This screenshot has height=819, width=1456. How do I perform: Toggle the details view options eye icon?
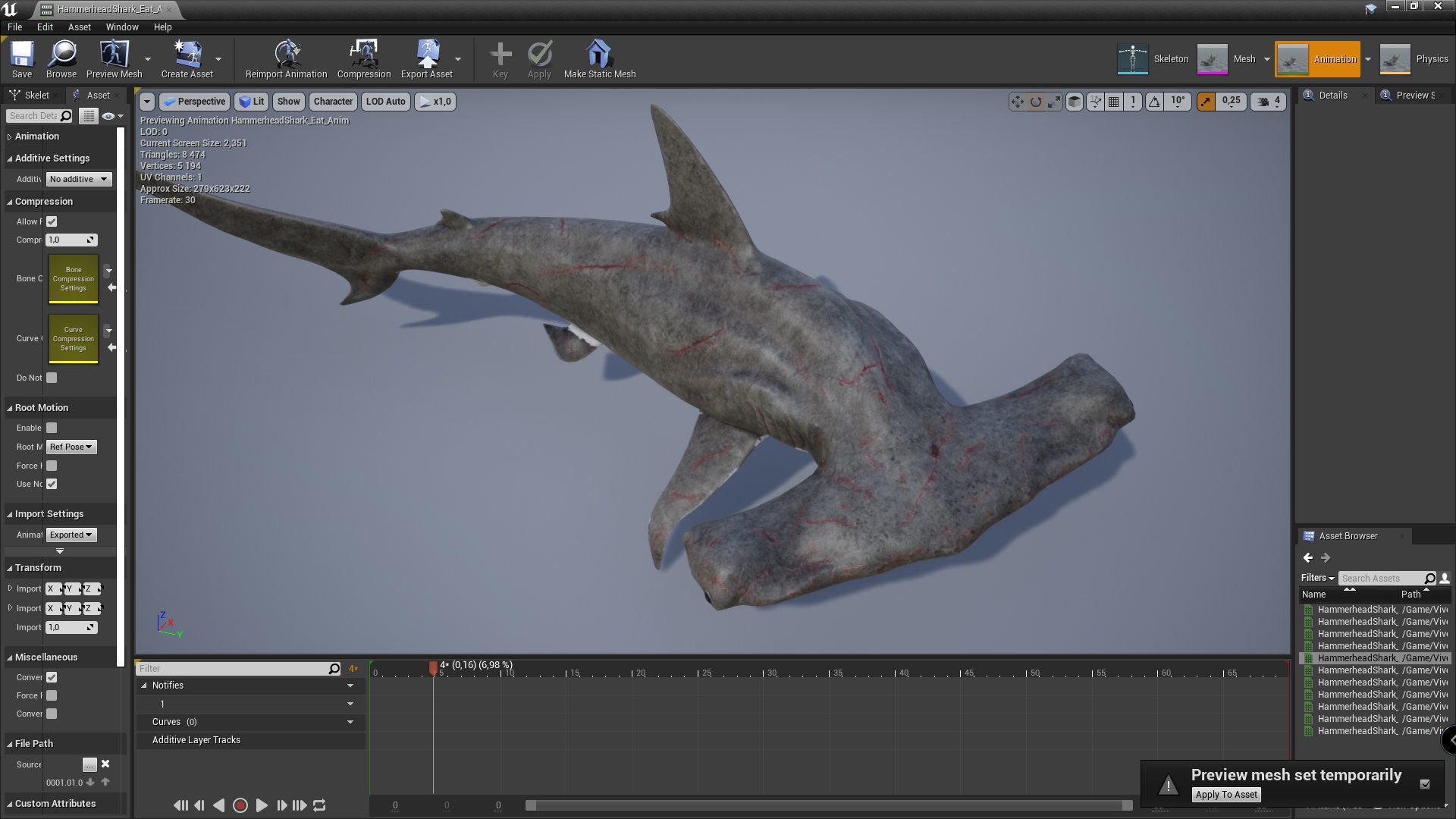click(112, 116)
